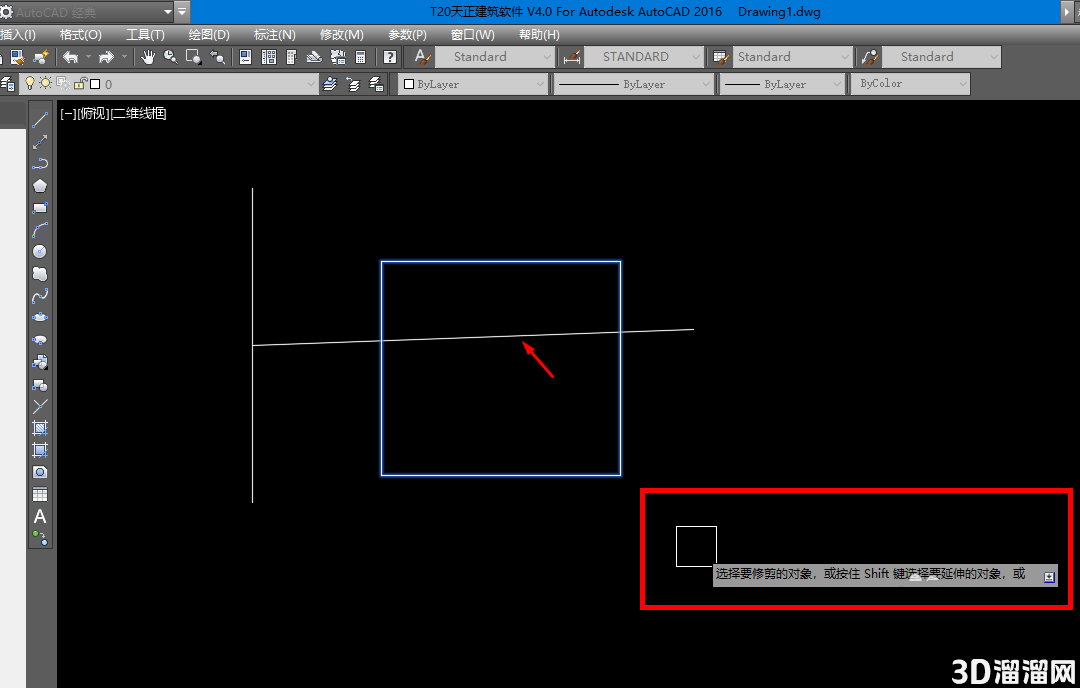Open the 格式(O) menu

click(x=81, y=34)
